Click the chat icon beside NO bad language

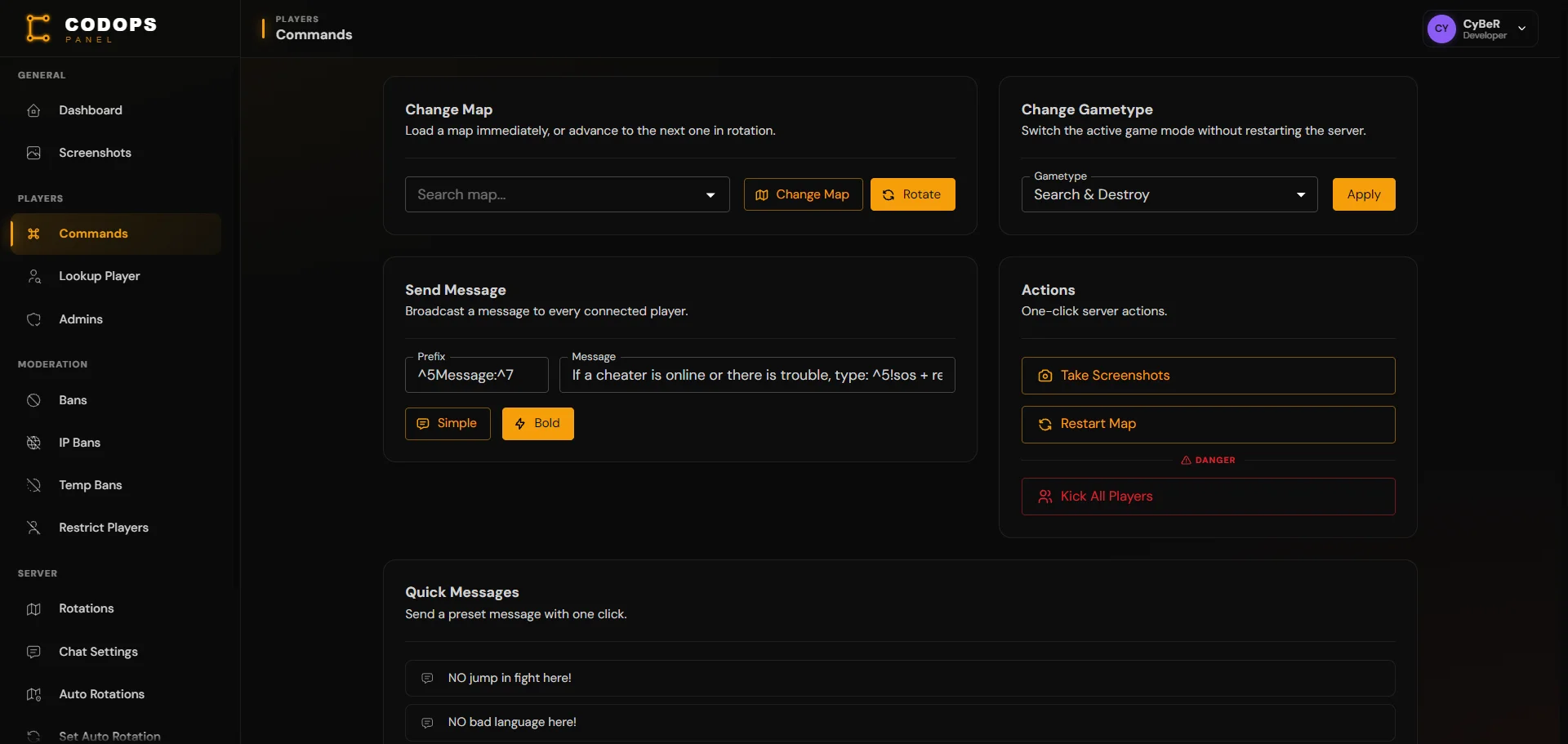(427, 722)
